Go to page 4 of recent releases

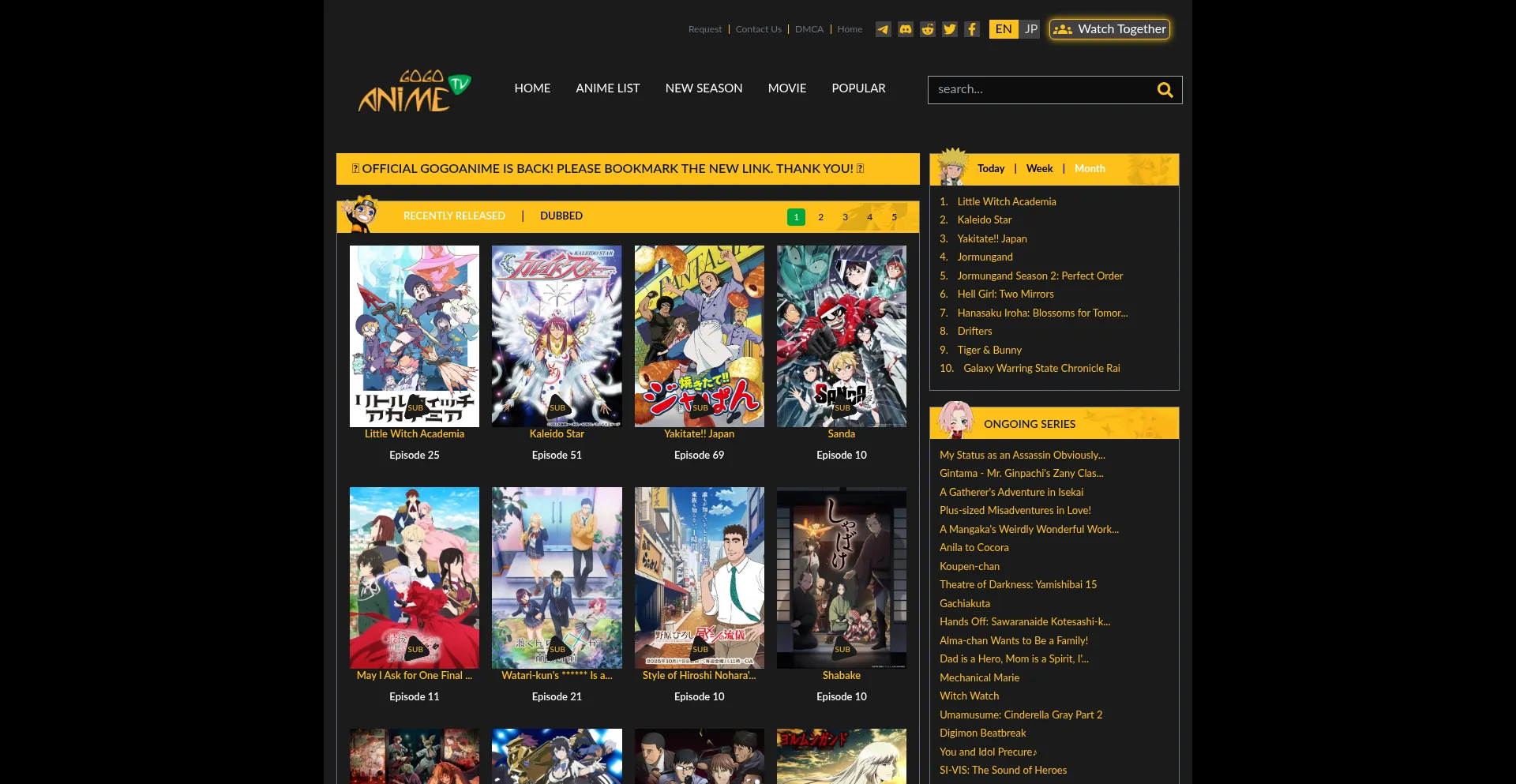coord(869,217)
